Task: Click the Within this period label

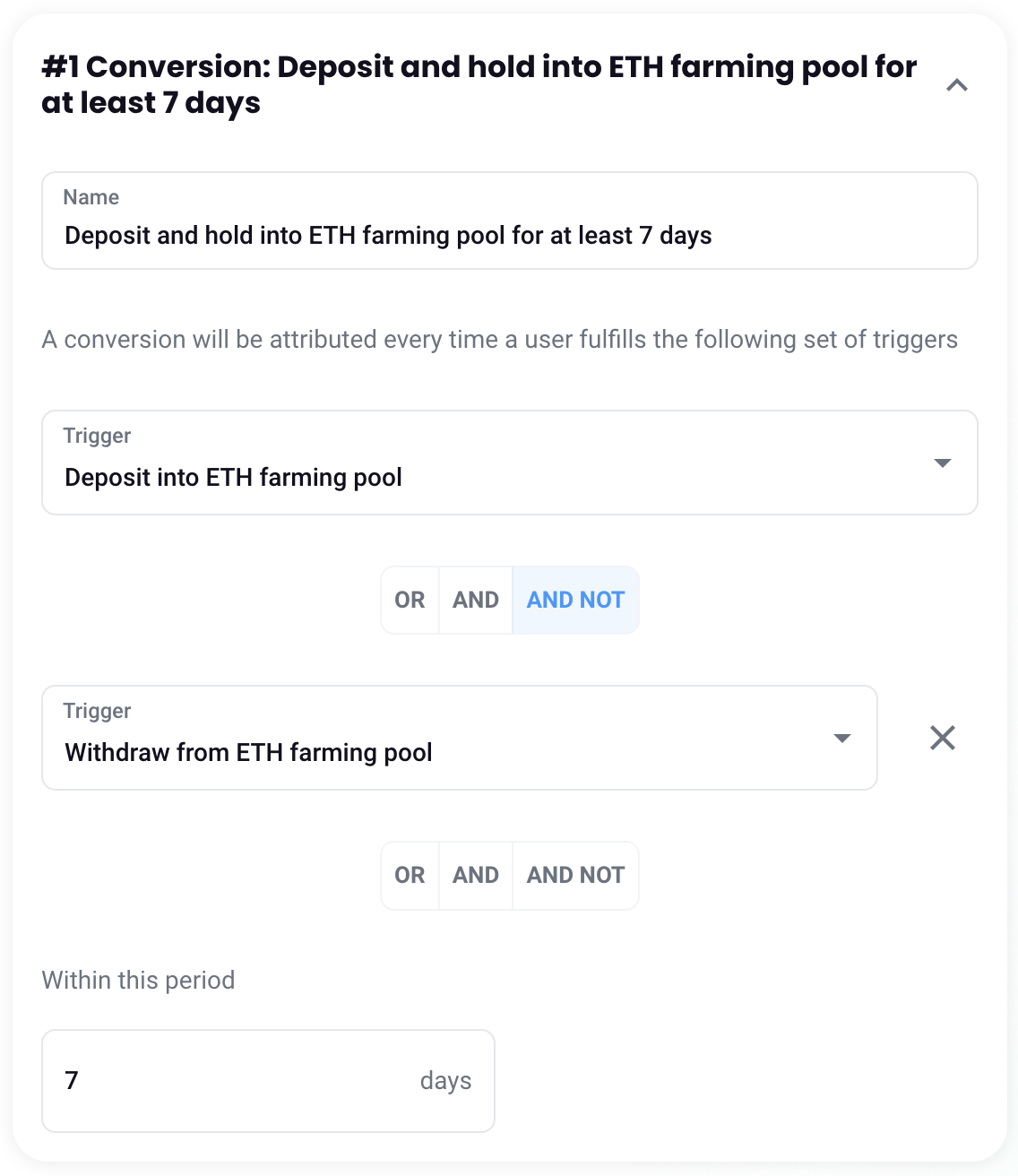Action: tap(138, 980)
